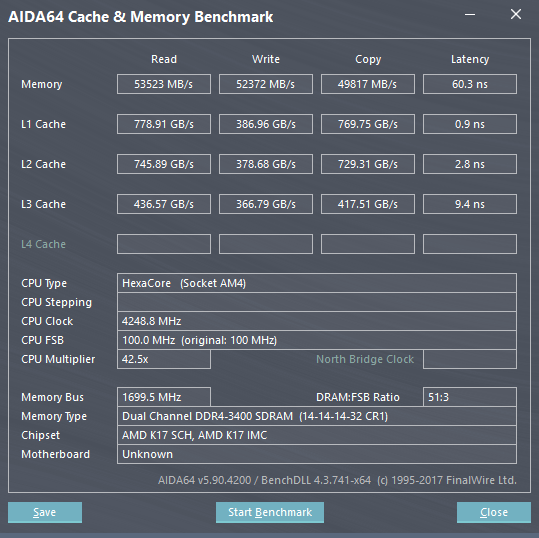Start Benchmark button click
Screen dimensions: 539x538
point(270,512)
